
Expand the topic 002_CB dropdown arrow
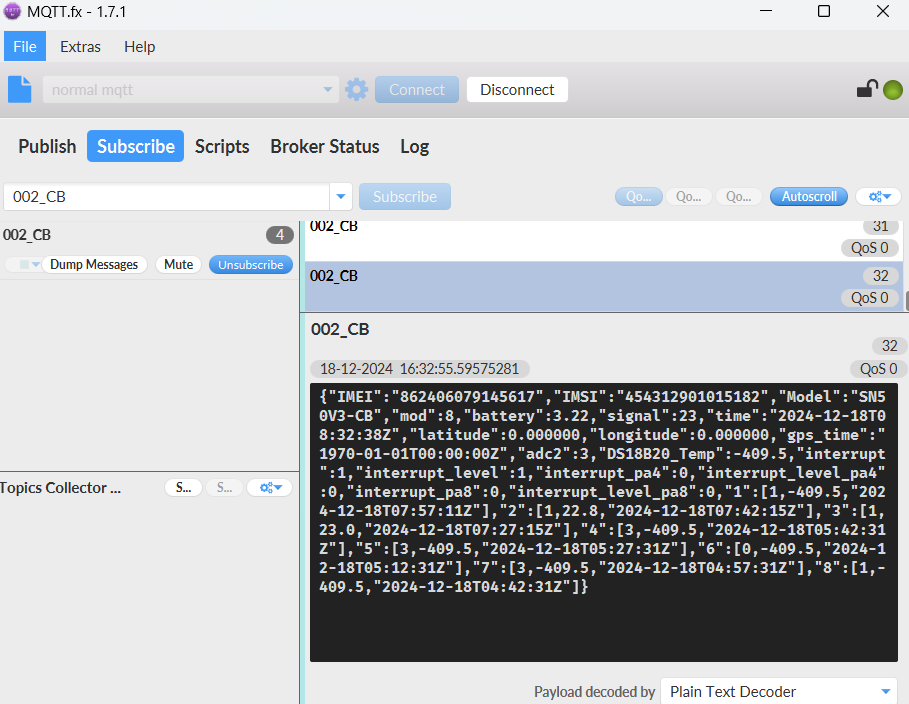click(x=341, y=197)
